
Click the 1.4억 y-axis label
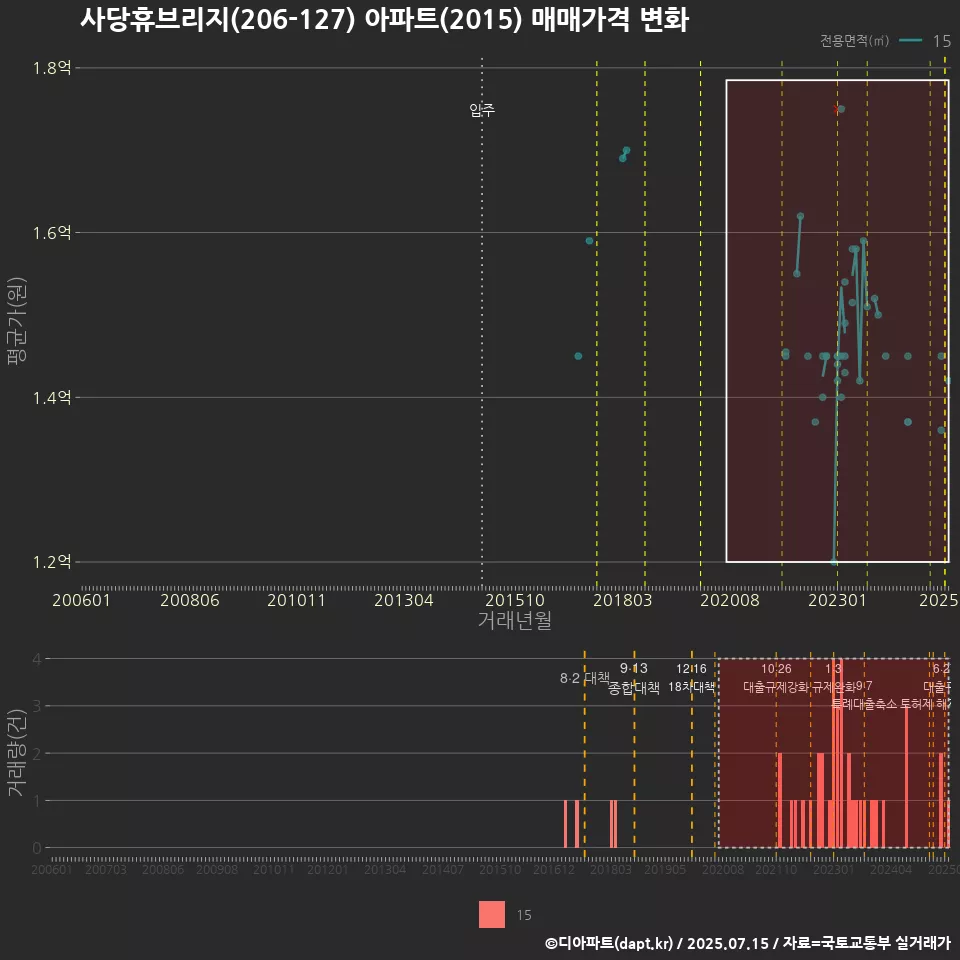(52, 397)
